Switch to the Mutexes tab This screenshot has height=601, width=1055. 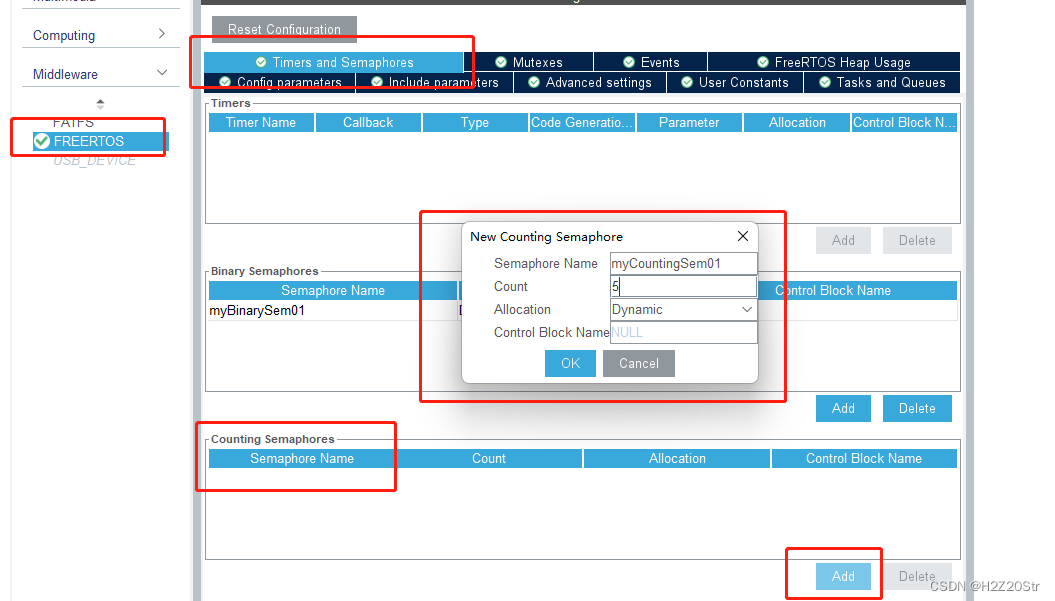coord(529,62)
